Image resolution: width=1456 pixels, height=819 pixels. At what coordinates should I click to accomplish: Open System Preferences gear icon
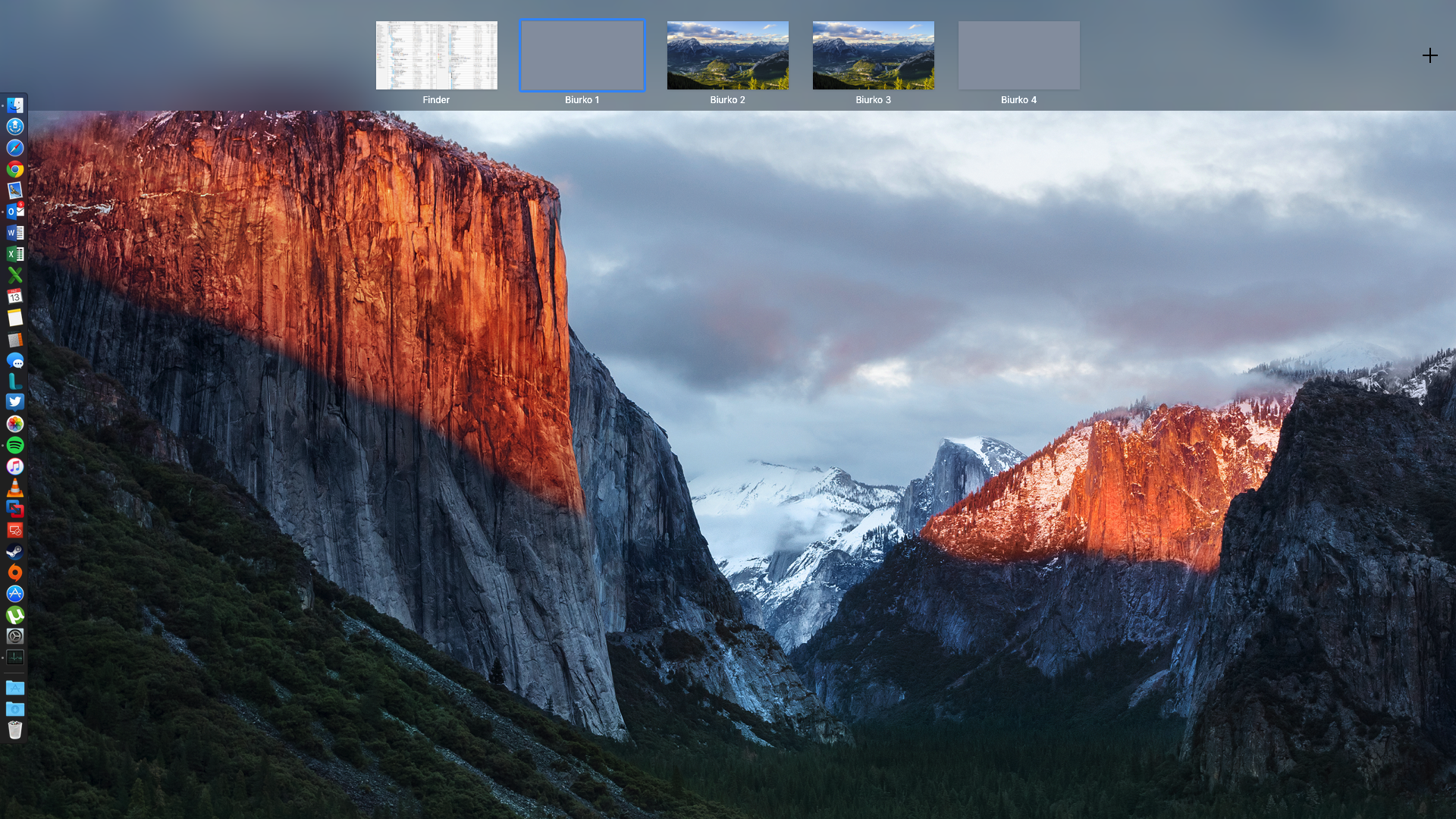point(15,636)
